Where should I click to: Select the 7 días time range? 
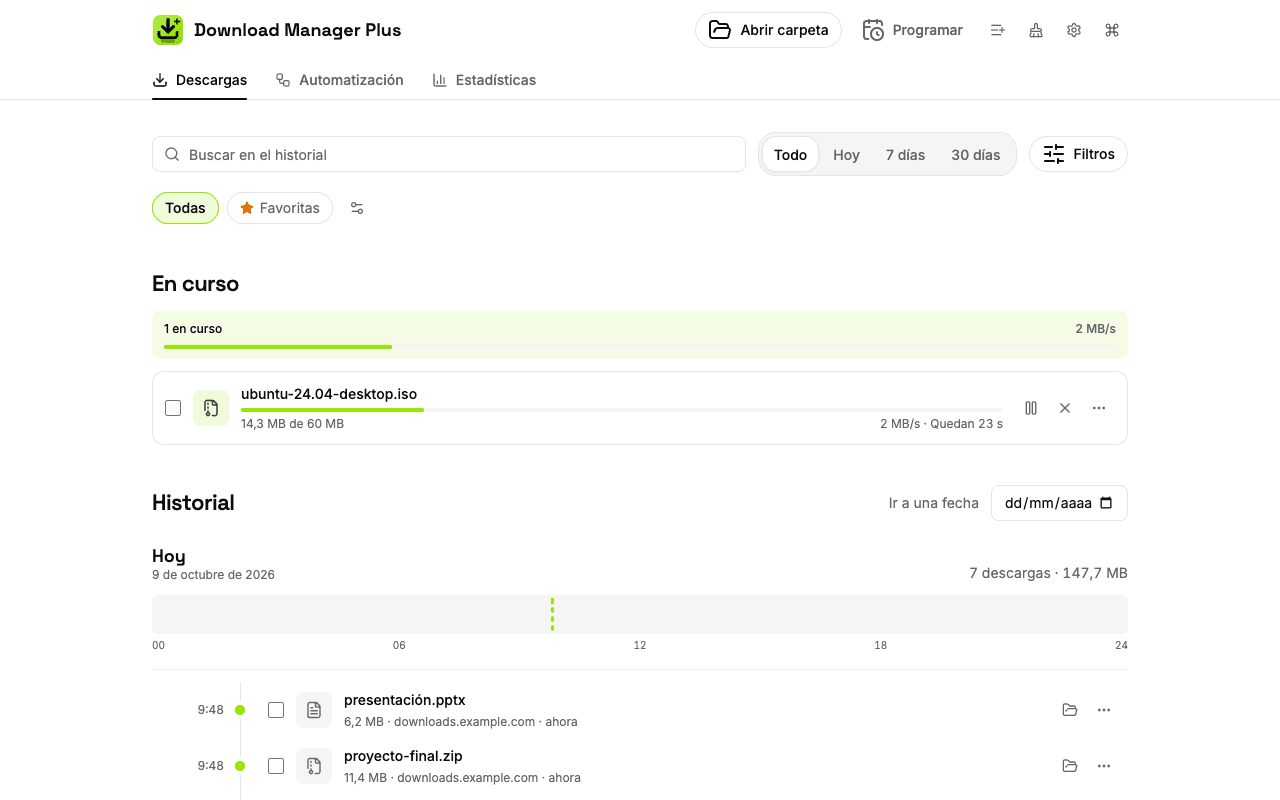(905, 155)
